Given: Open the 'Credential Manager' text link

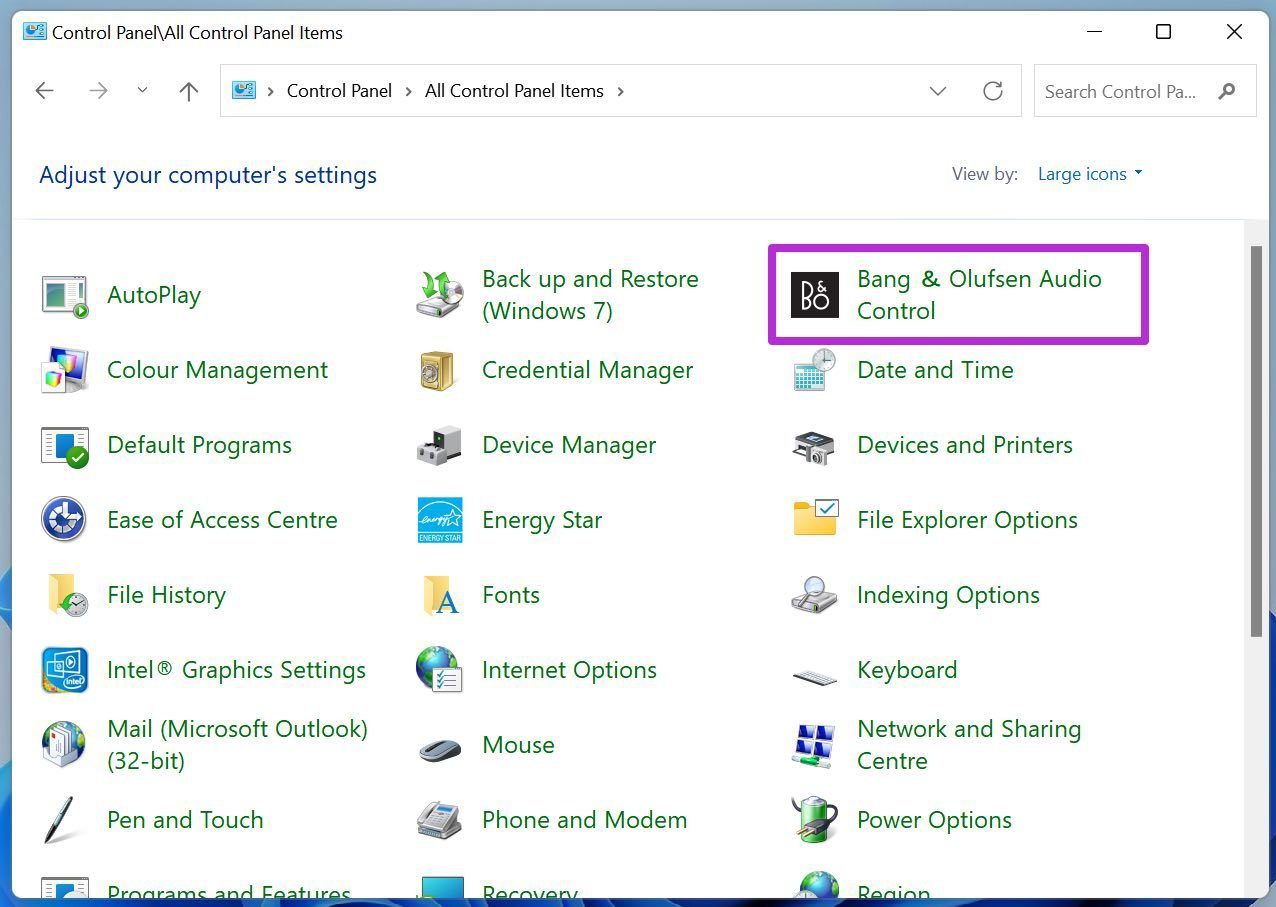Looking at the screenshot, I should (x=587, y=370).
